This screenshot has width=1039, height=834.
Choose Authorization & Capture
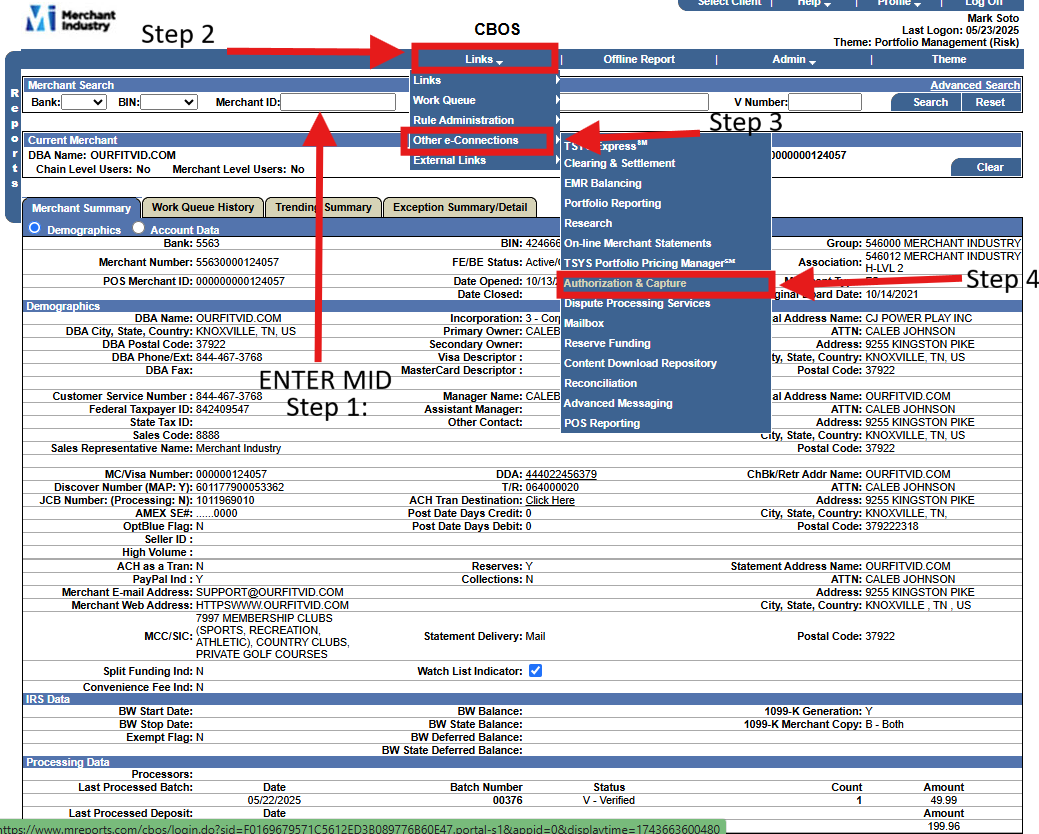point(665,284)
